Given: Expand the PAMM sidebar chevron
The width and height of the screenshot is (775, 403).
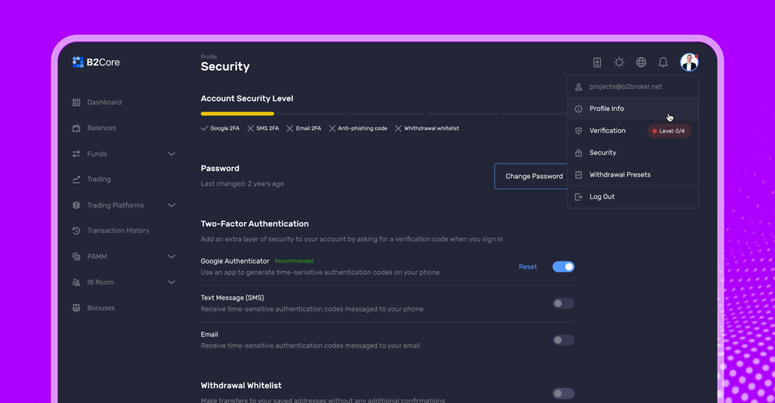Looking at the screenshot, I should pos(172,257).
